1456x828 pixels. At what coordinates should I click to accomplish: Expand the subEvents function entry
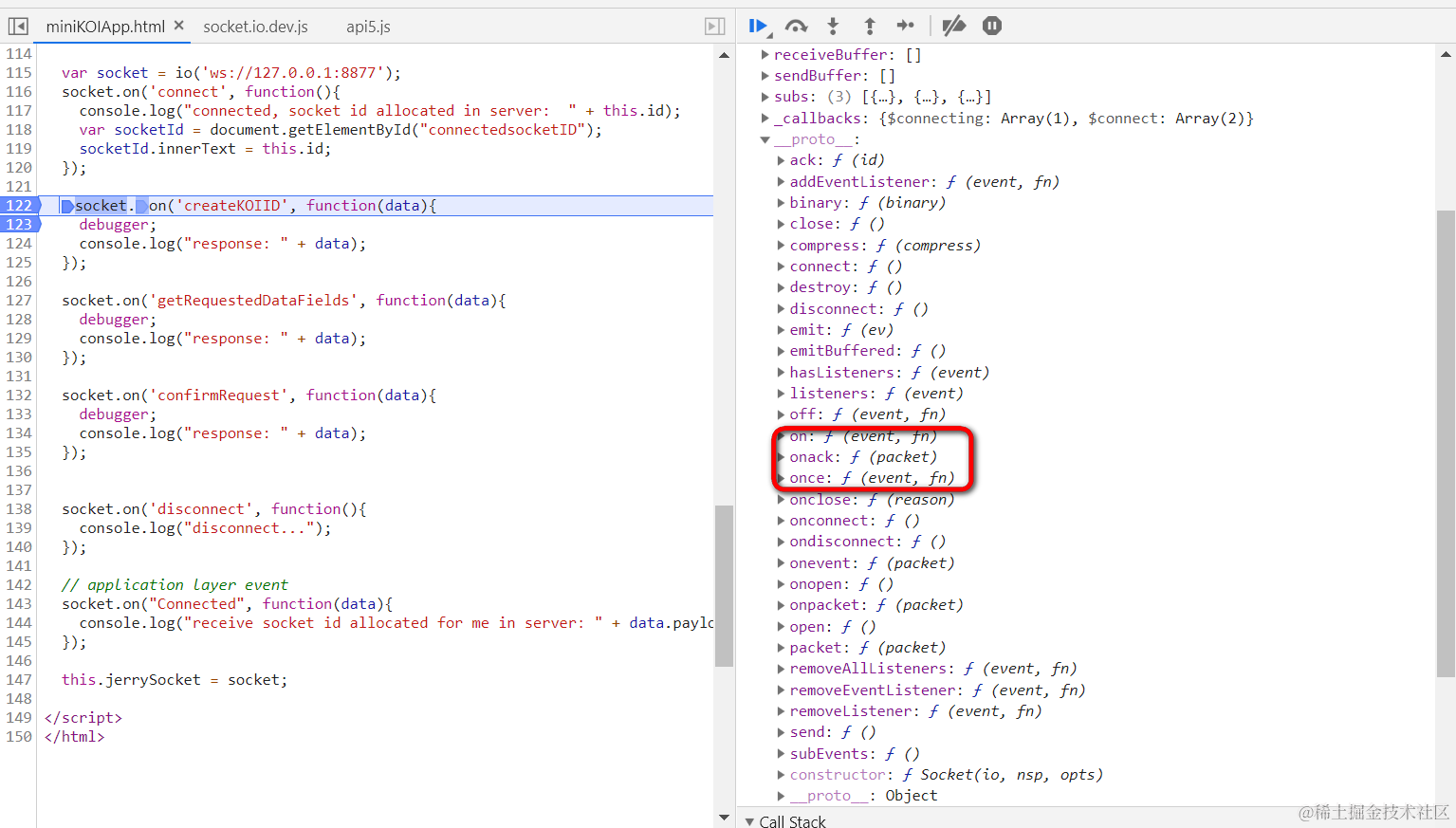click(x=781, y=754)
